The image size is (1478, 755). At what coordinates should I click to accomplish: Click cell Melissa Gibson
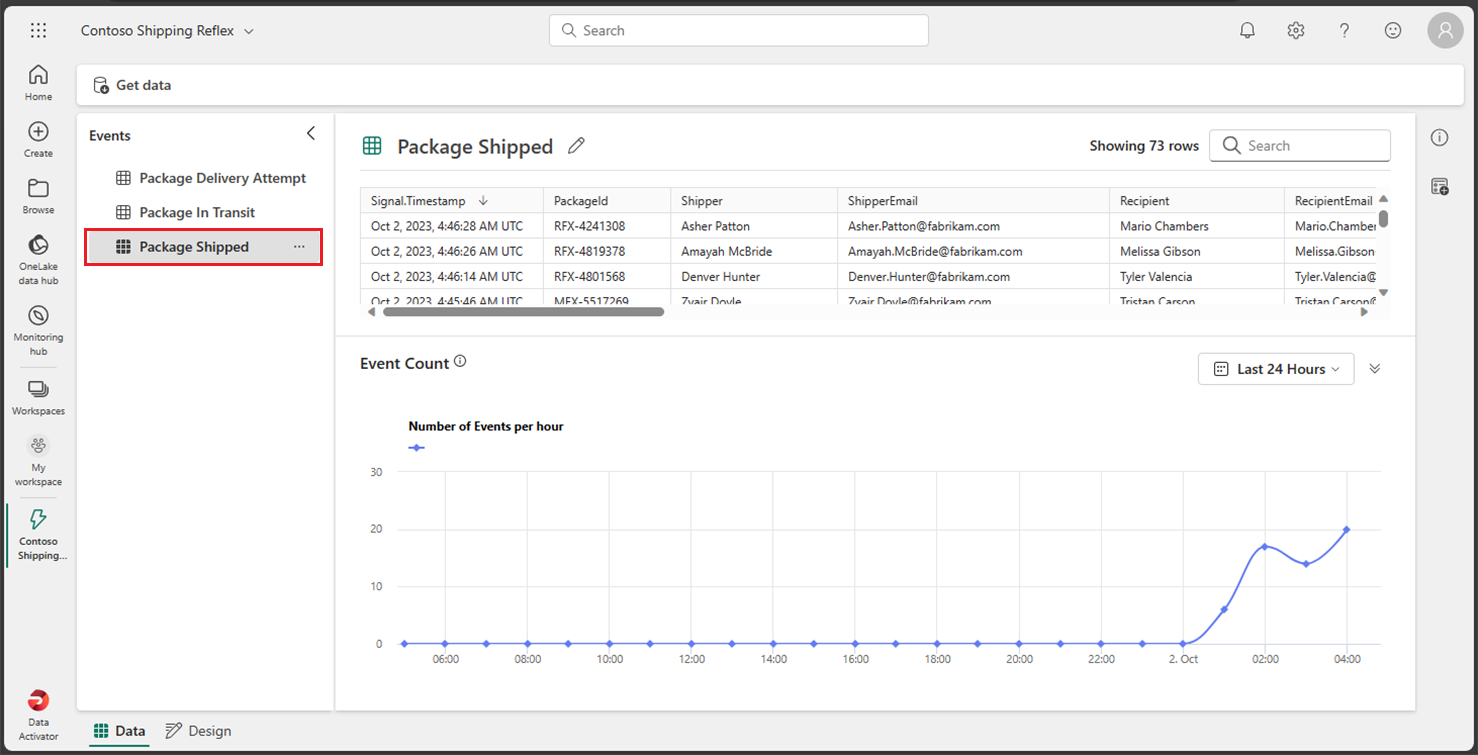[1196, 251]
